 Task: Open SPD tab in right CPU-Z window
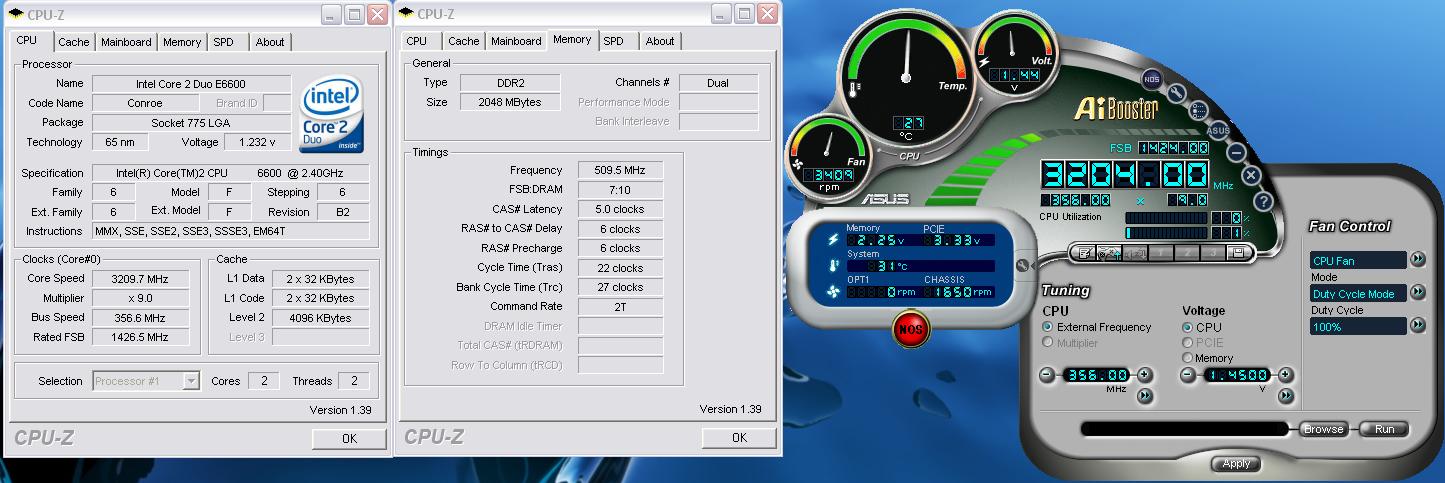click(614, 41)
